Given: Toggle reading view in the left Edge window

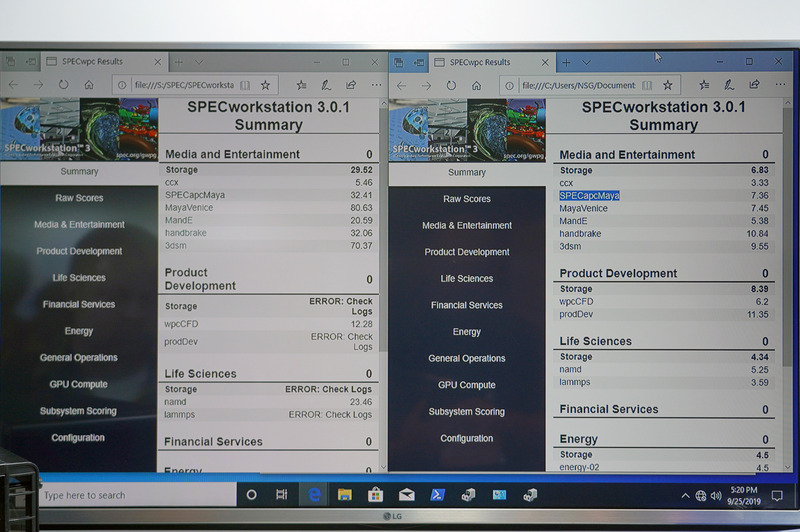Looking at the screenshot, I should [x=245, y=85].
